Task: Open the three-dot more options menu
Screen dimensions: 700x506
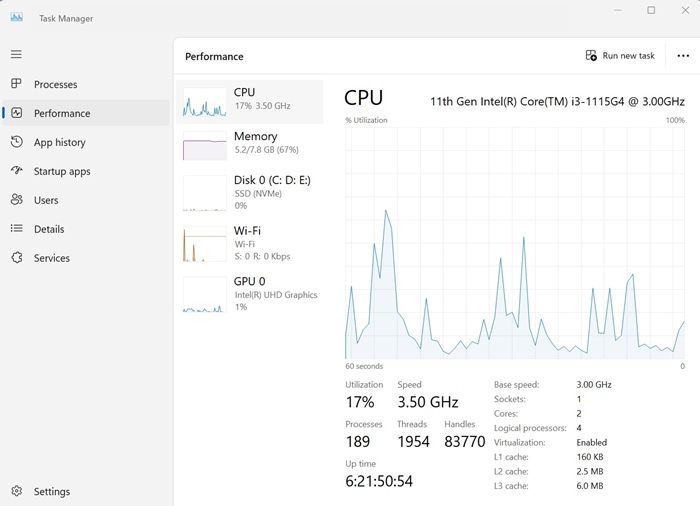Action: (683, 56)
